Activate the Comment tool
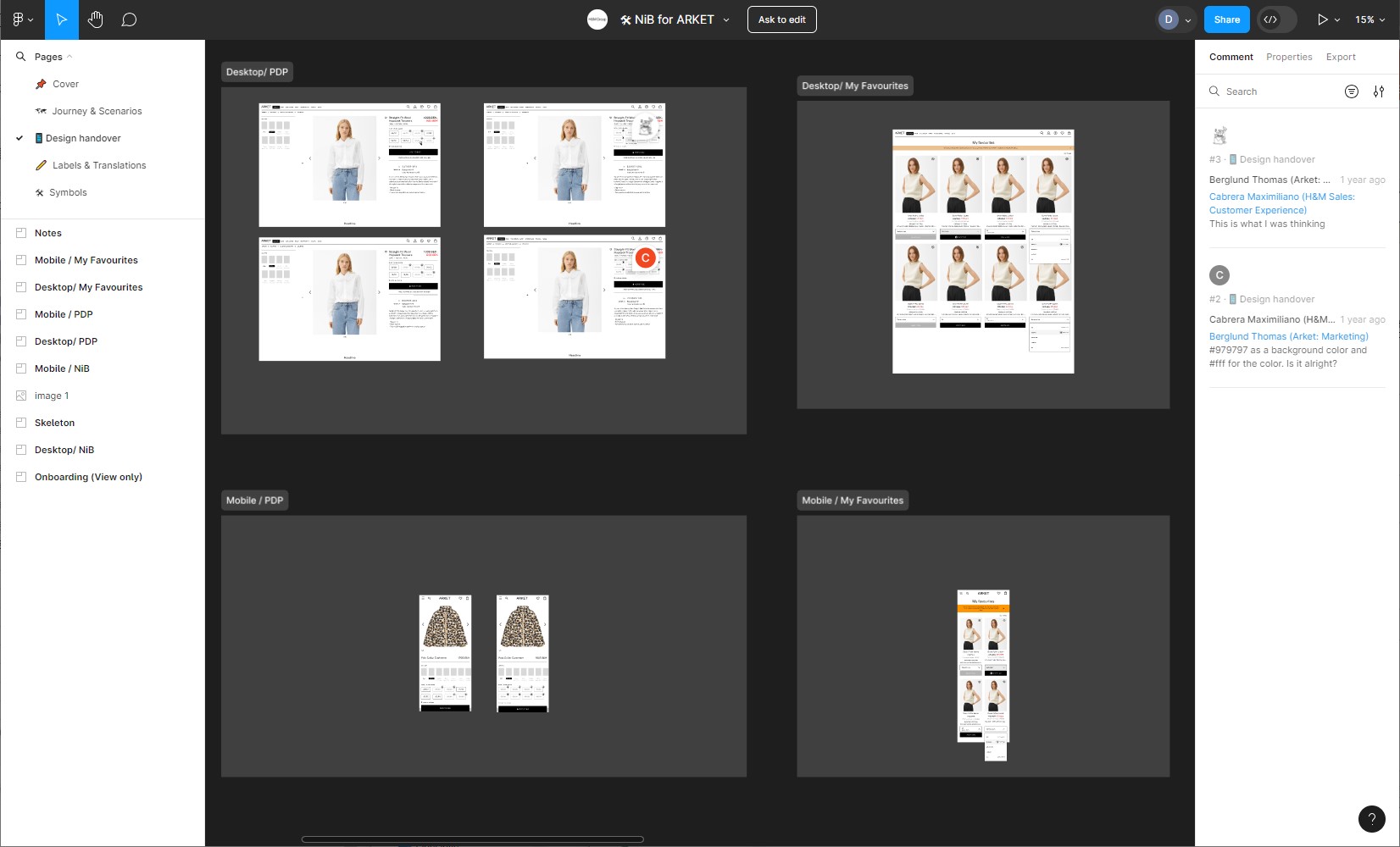The width and height of the screenshot is (1400, 847). [129, 19]
